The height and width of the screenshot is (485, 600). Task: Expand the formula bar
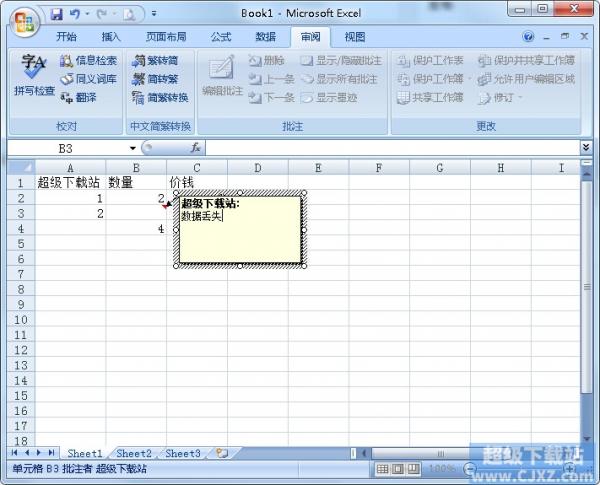click(x=586, y=147)
